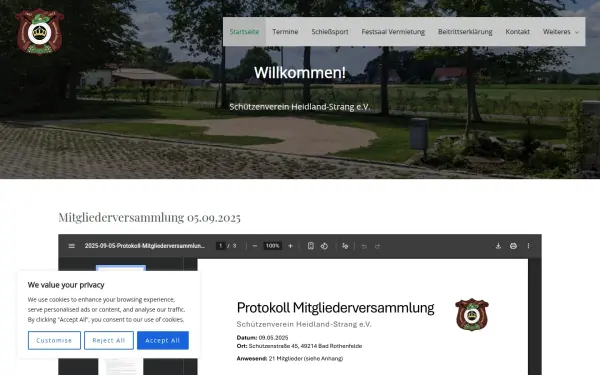Reject all cookies

[109, 340]
